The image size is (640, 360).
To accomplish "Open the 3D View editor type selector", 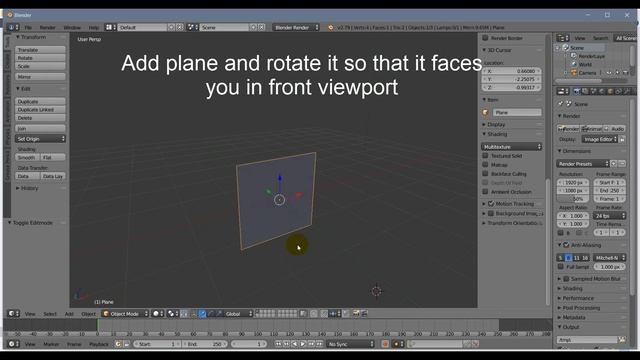I will pos(13,313).
